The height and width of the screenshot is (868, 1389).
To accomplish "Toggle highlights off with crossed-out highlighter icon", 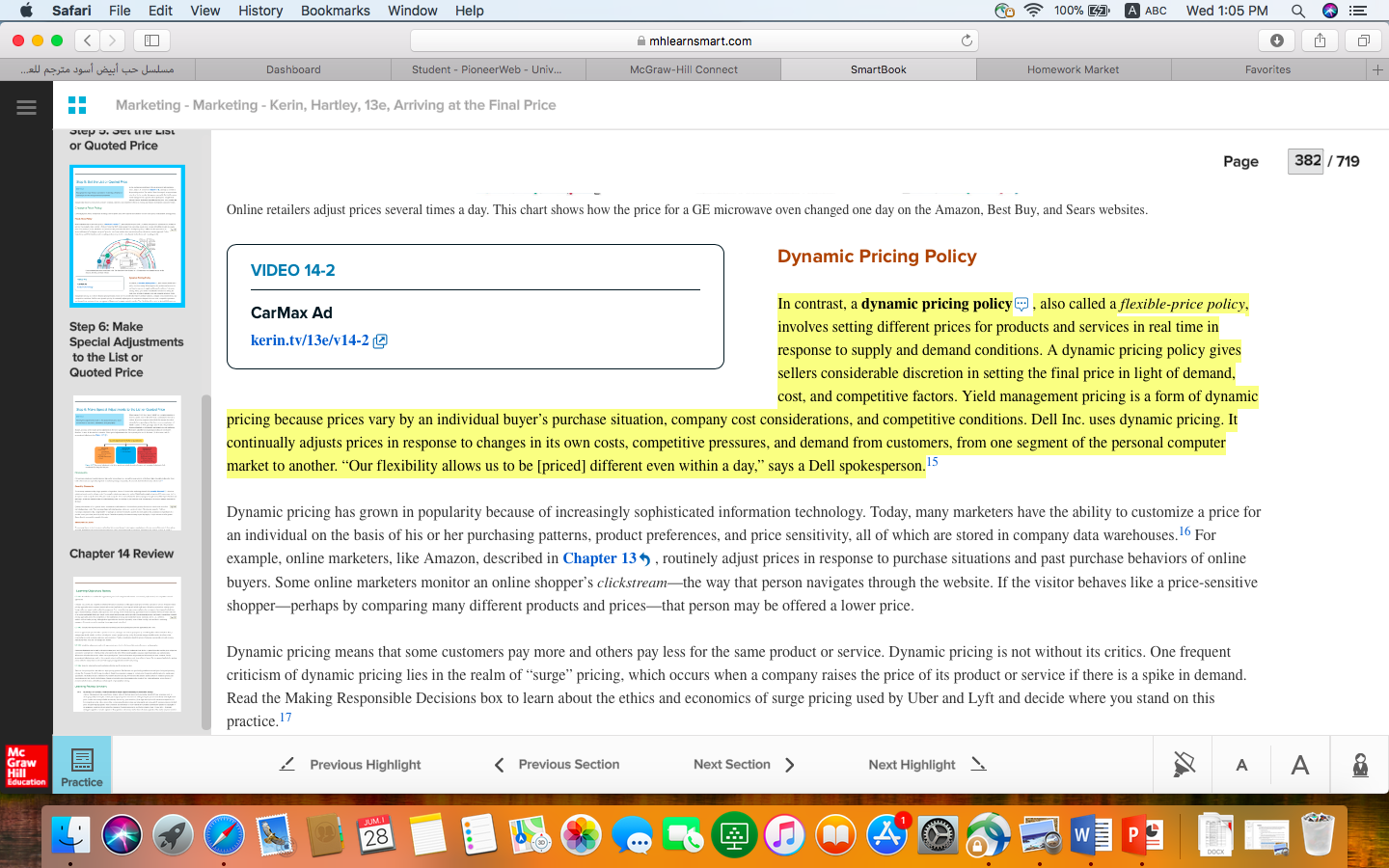I will [1184, 765].
